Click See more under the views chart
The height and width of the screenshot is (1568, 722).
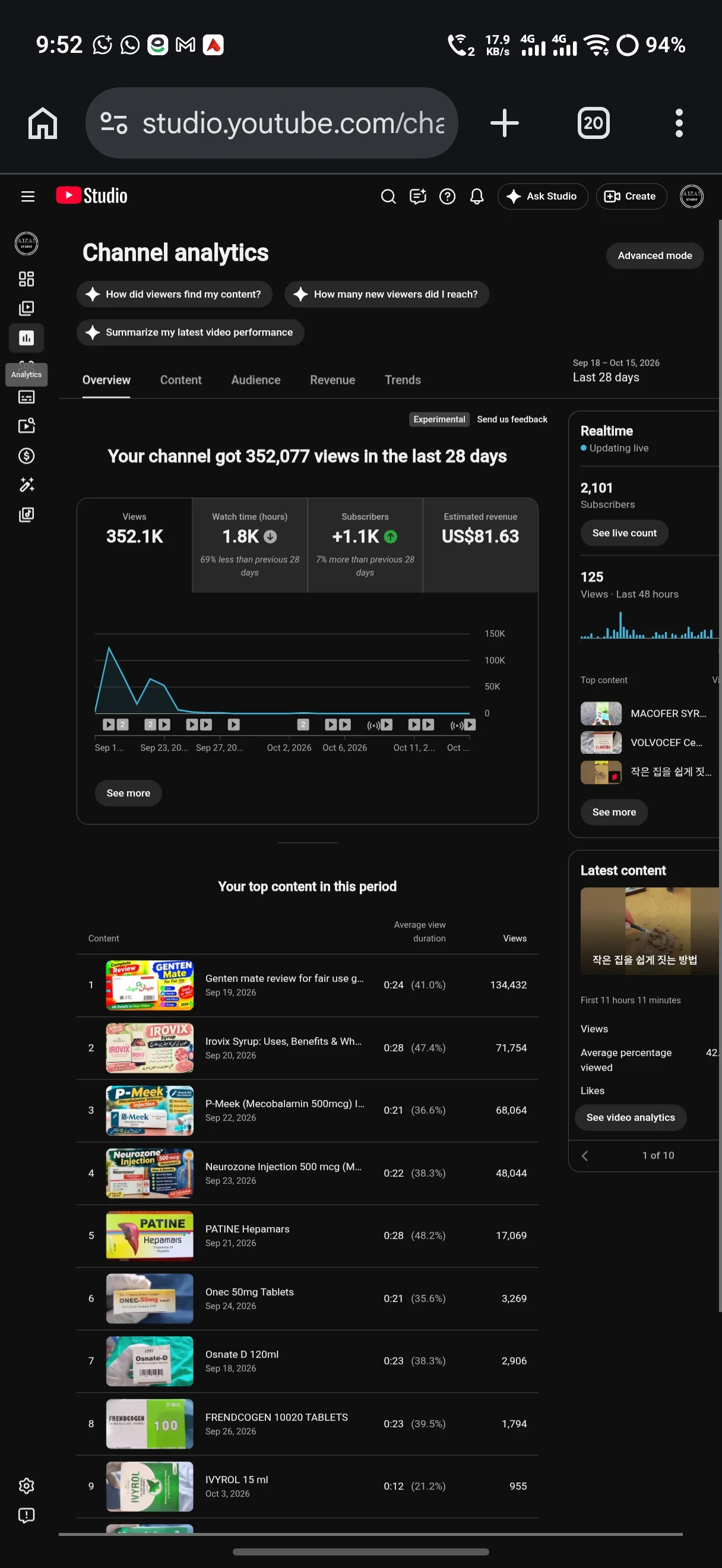[128, 793]
